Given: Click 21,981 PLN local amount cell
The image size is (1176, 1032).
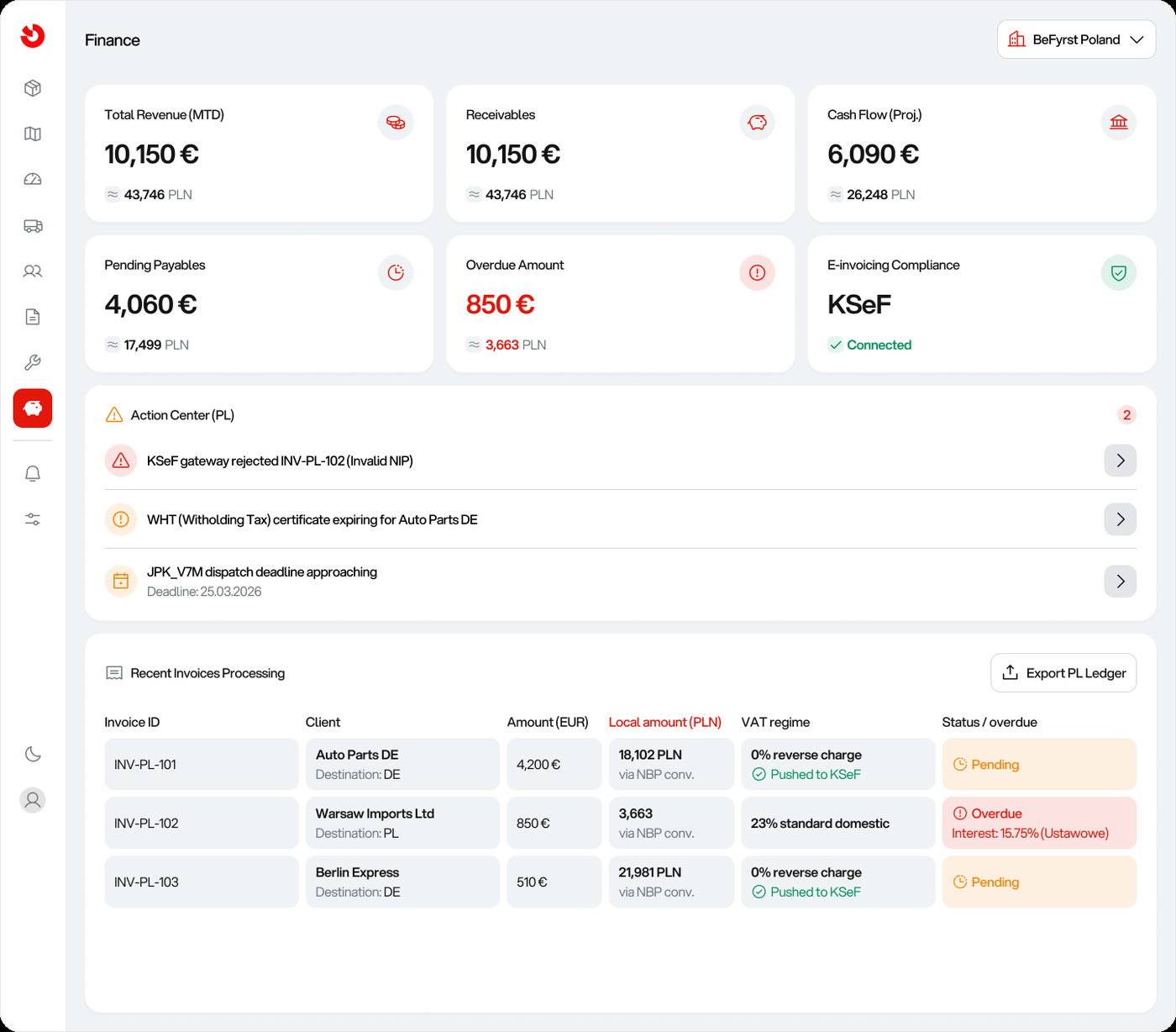Looking at the screenshot, I should (x=671, y=882).
